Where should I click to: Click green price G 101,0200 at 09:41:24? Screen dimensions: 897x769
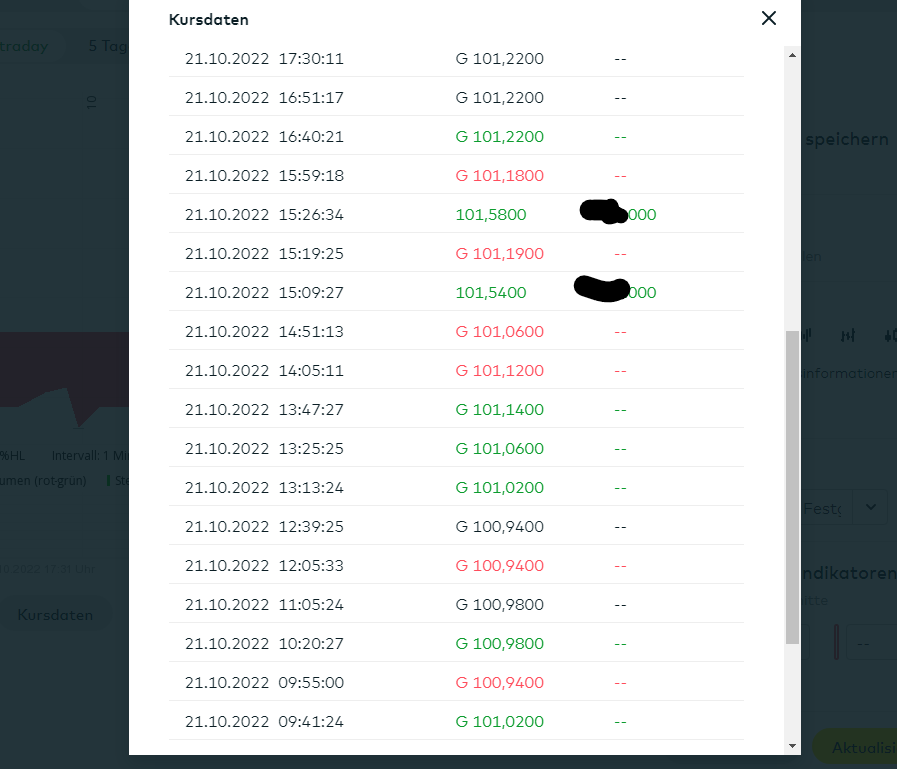pos(499,722)
